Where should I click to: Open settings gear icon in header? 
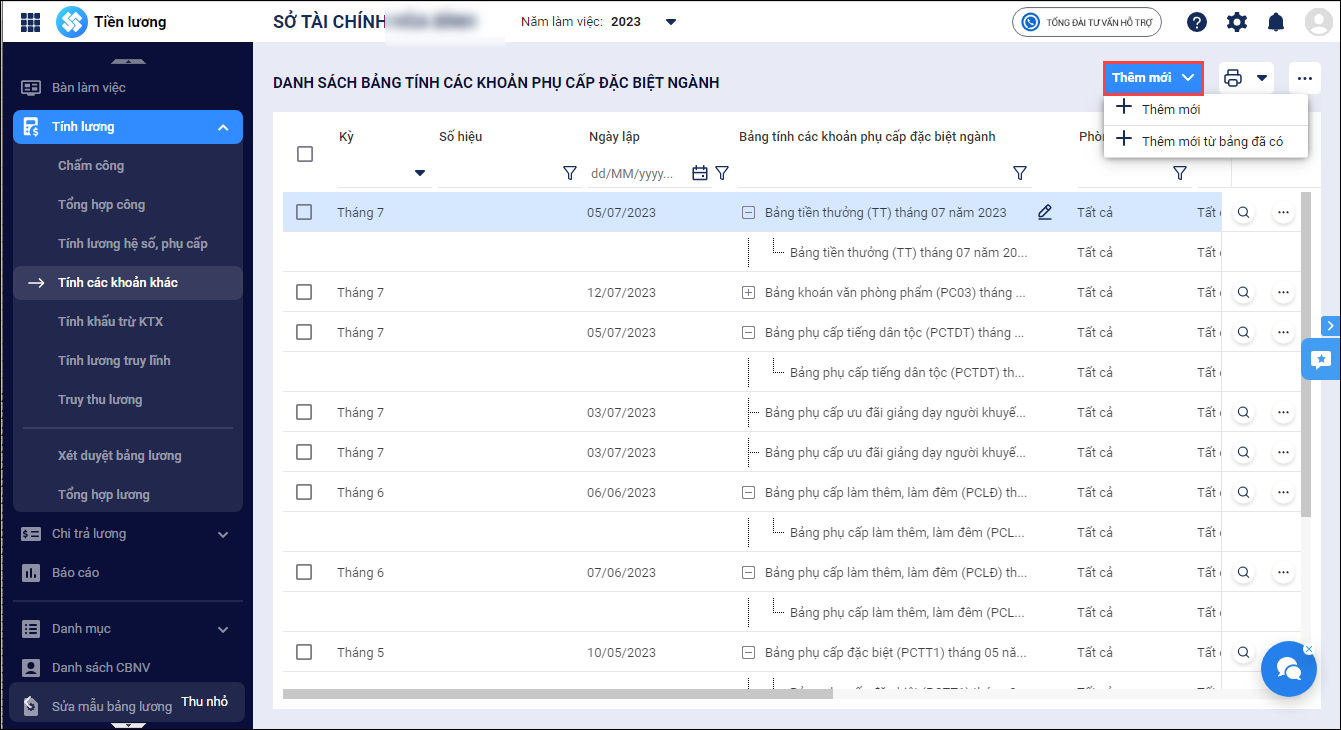click(1237, 22)
